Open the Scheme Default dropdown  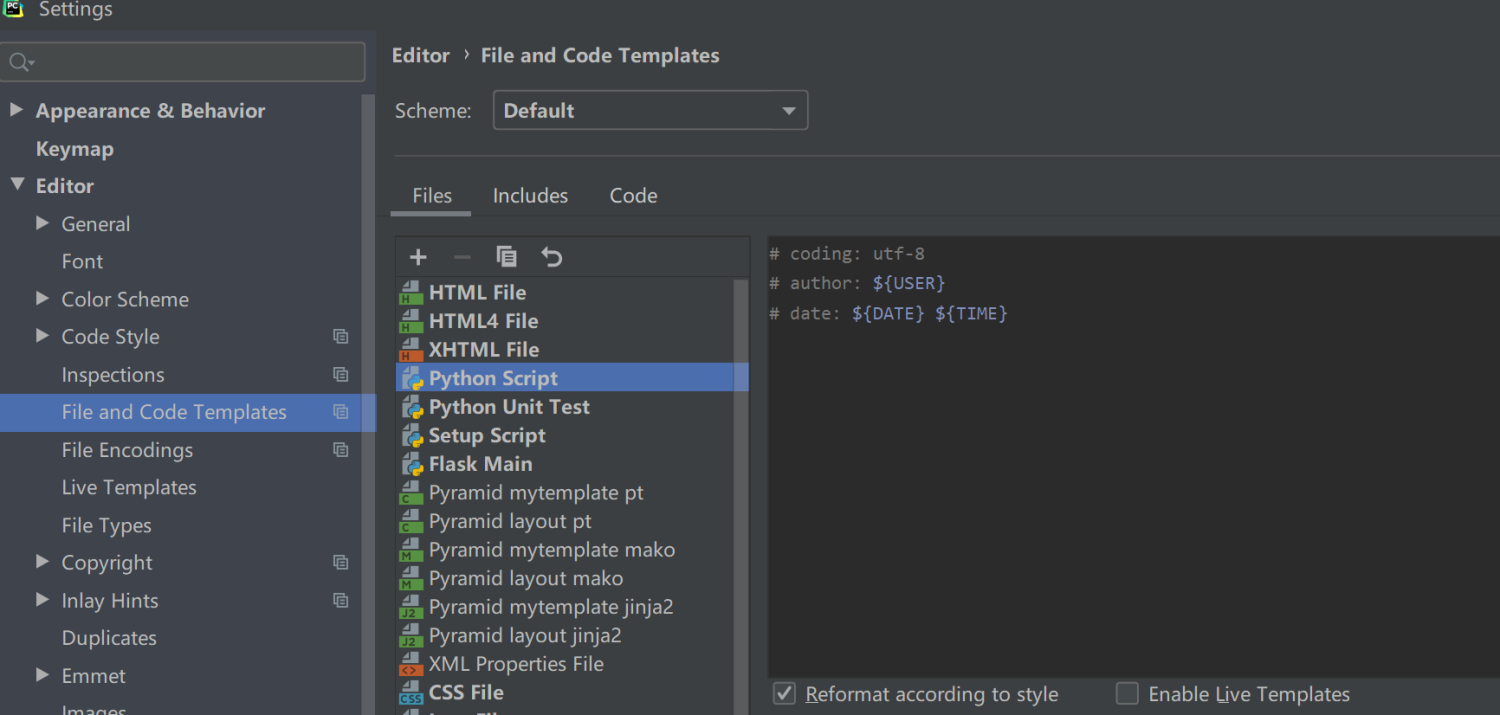coord(650,111)
